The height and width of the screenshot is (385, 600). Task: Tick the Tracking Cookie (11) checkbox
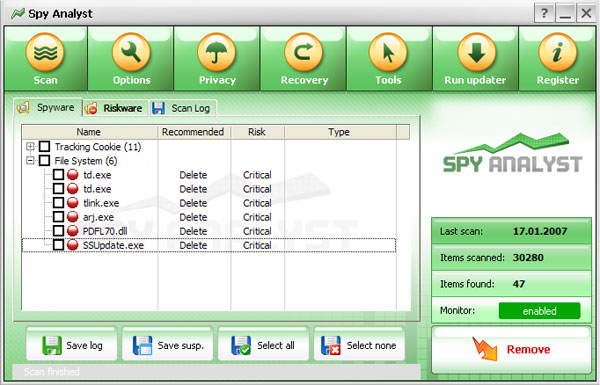[x=45, y=147]
